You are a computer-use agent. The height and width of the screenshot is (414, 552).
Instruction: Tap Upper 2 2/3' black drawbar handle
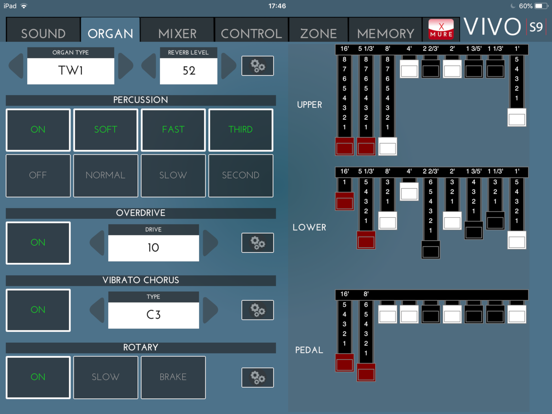point(431,69)
